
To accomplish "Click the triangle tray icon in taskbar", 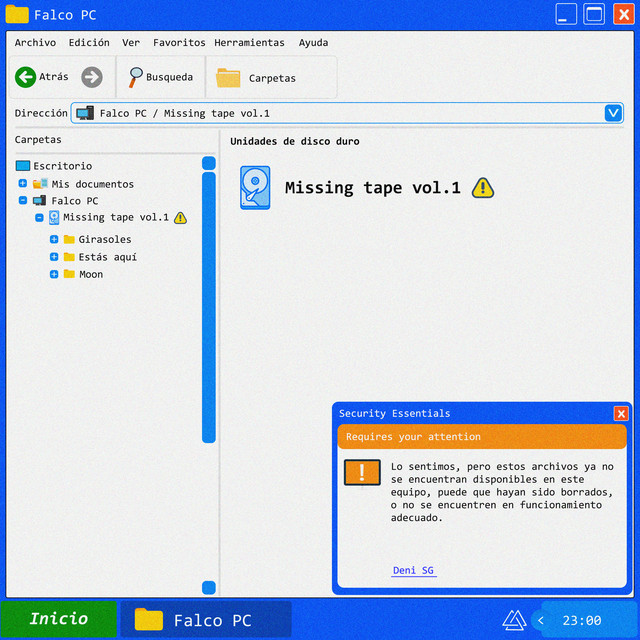I will point(514,620).
